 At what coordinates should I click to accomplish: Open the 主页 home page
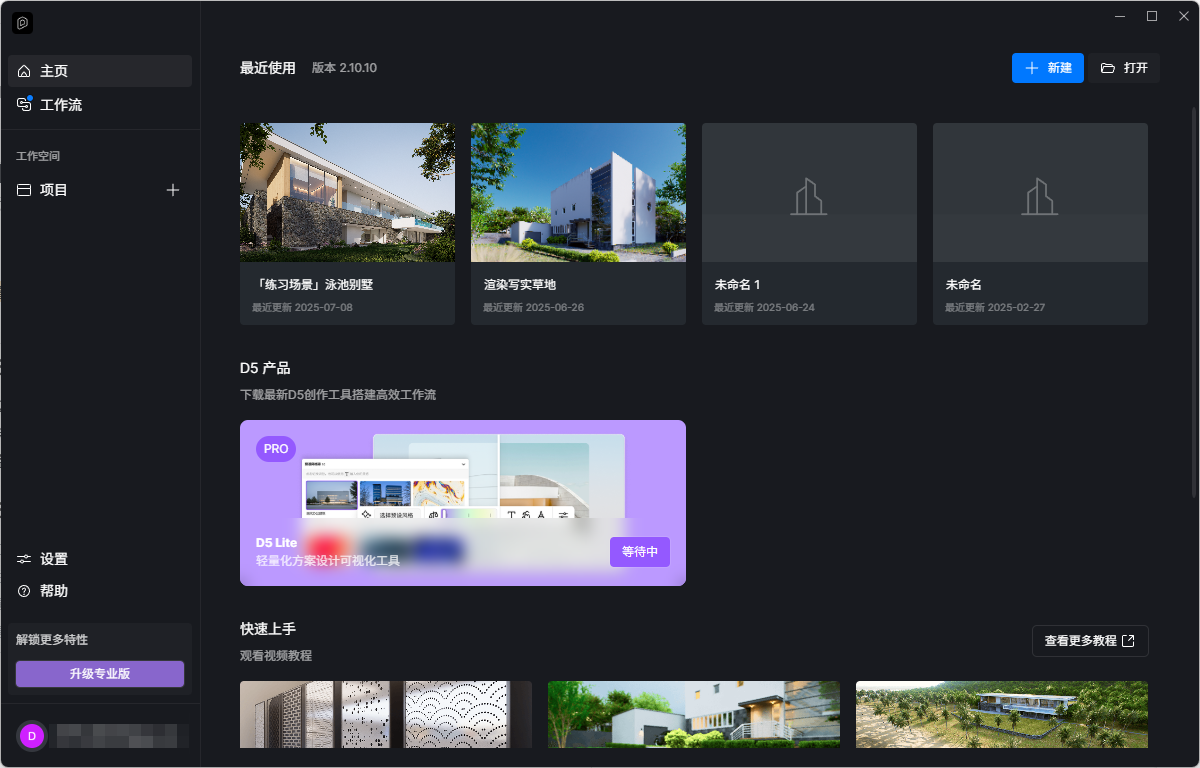tap(100, 71)
